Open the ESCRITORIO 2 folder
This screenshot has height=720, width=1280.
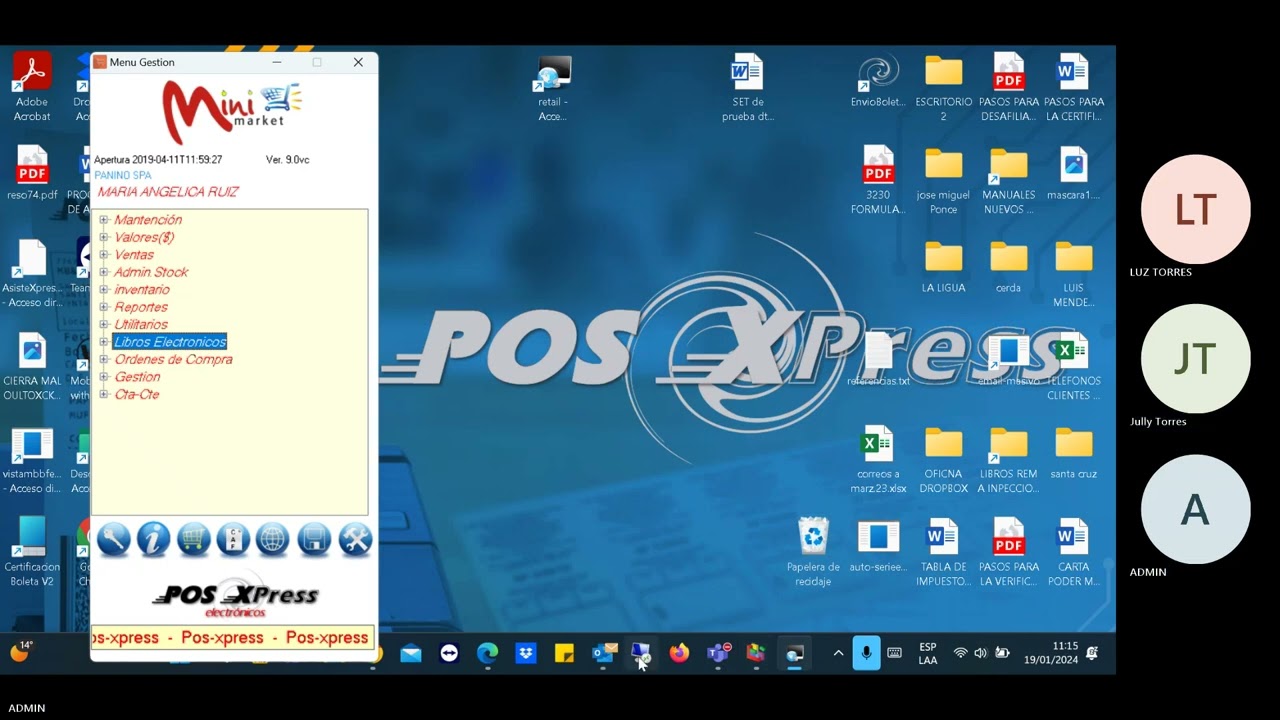pyautogui.click(x=943, y=88)
